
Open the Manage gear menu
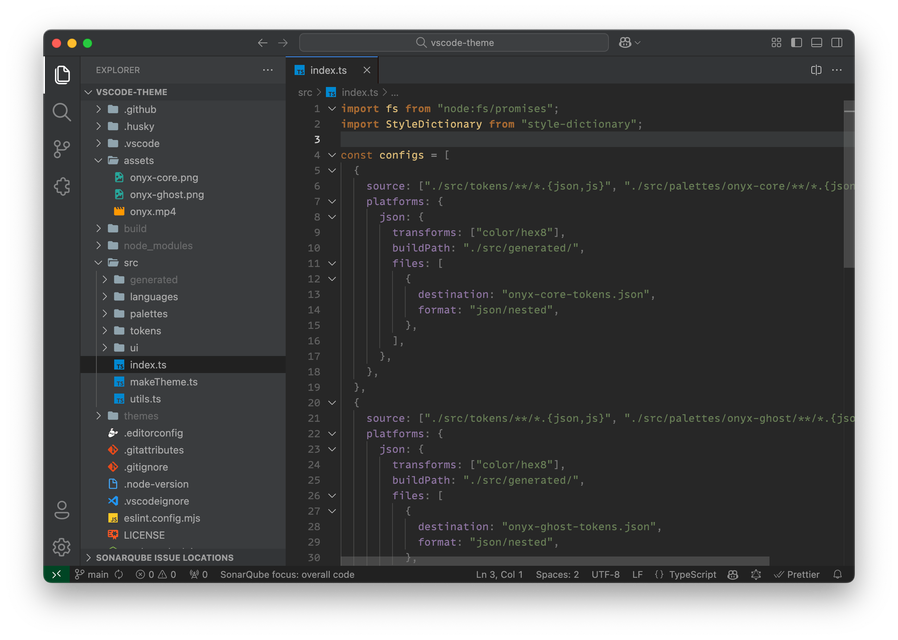62,547
